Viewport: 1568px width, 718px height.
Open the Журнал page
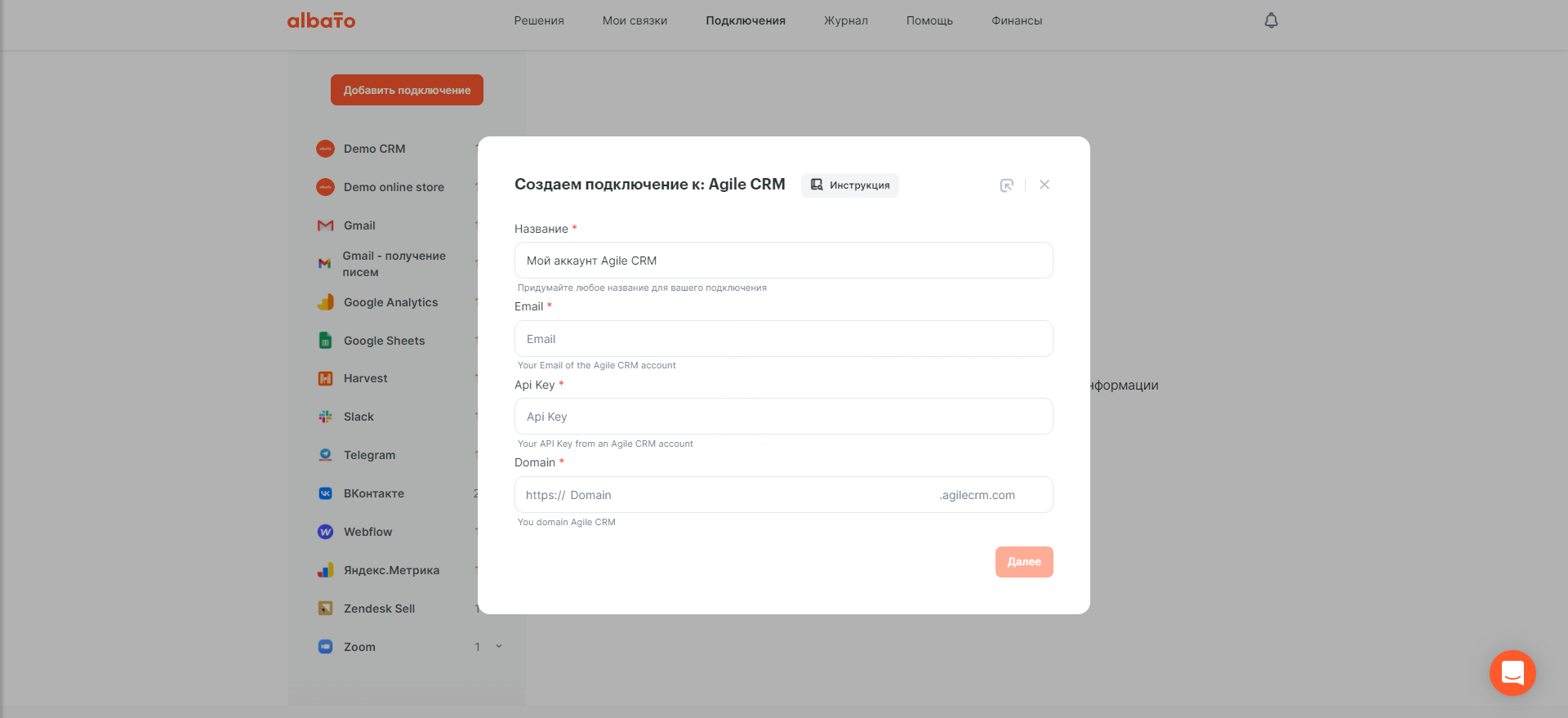(x=846, y=20)
